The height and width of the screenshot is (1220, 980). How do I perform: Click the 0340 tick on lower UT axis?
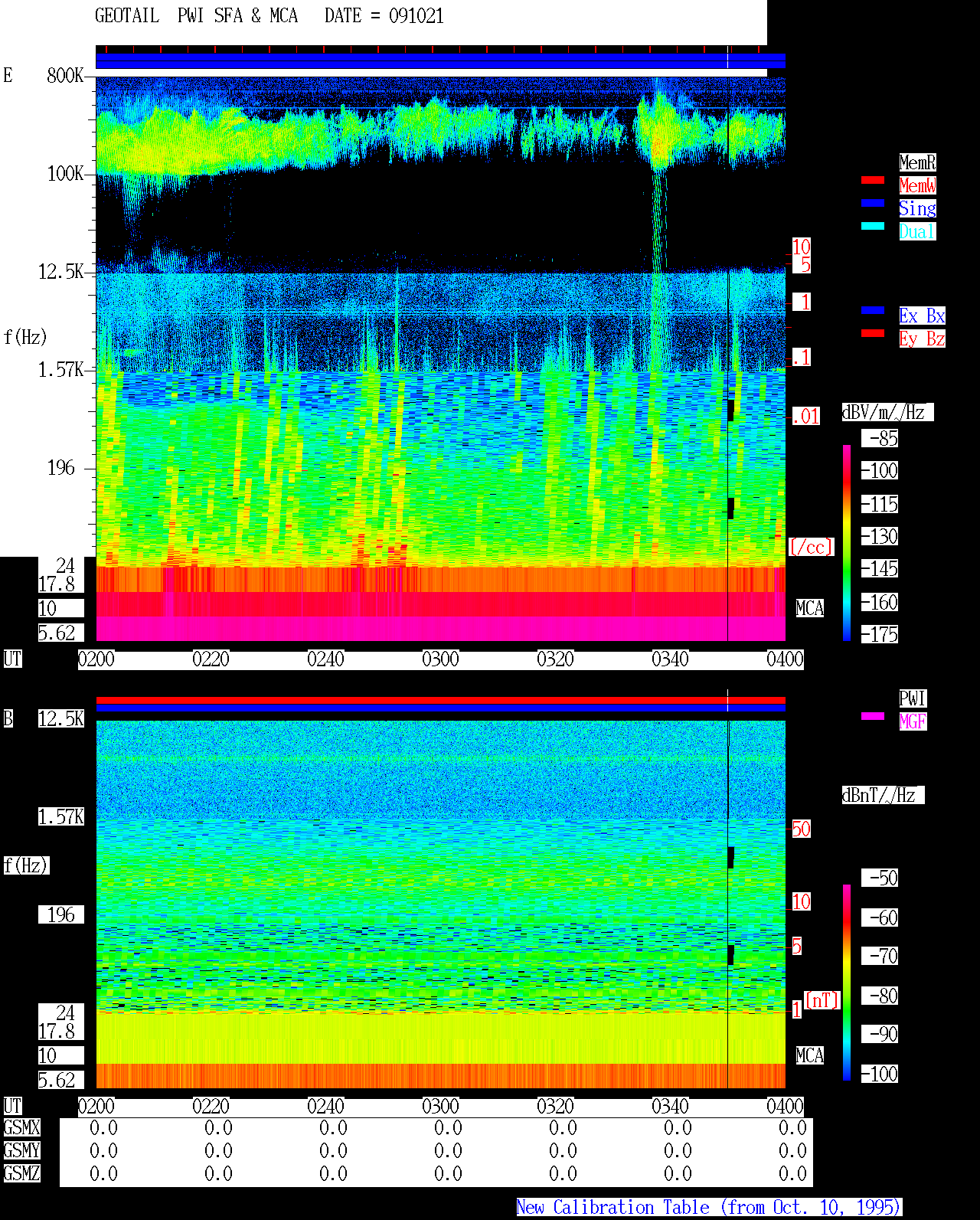[x=670, y=1107]
